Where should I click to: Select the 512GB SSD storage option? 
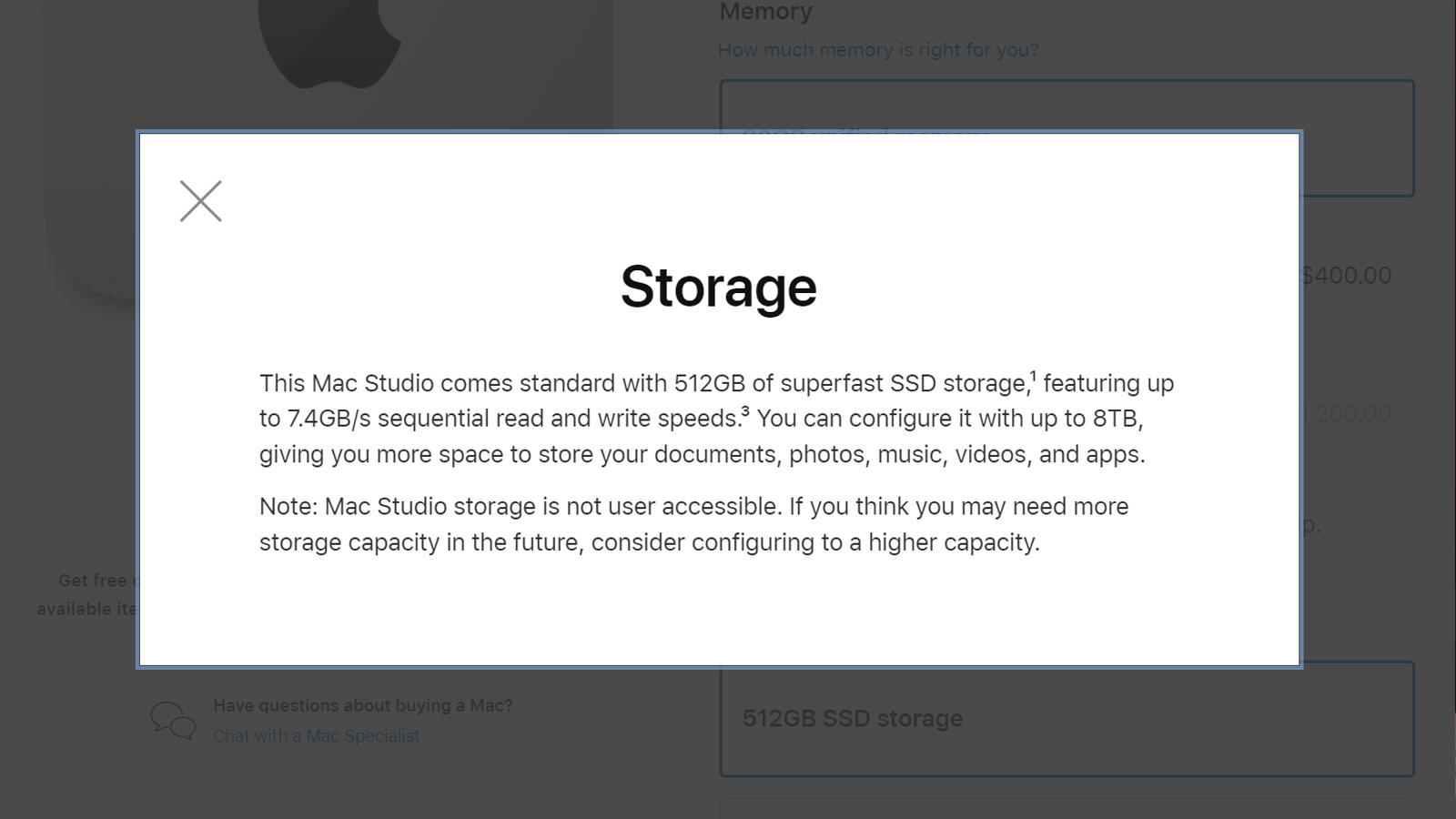coord(1067,719)
